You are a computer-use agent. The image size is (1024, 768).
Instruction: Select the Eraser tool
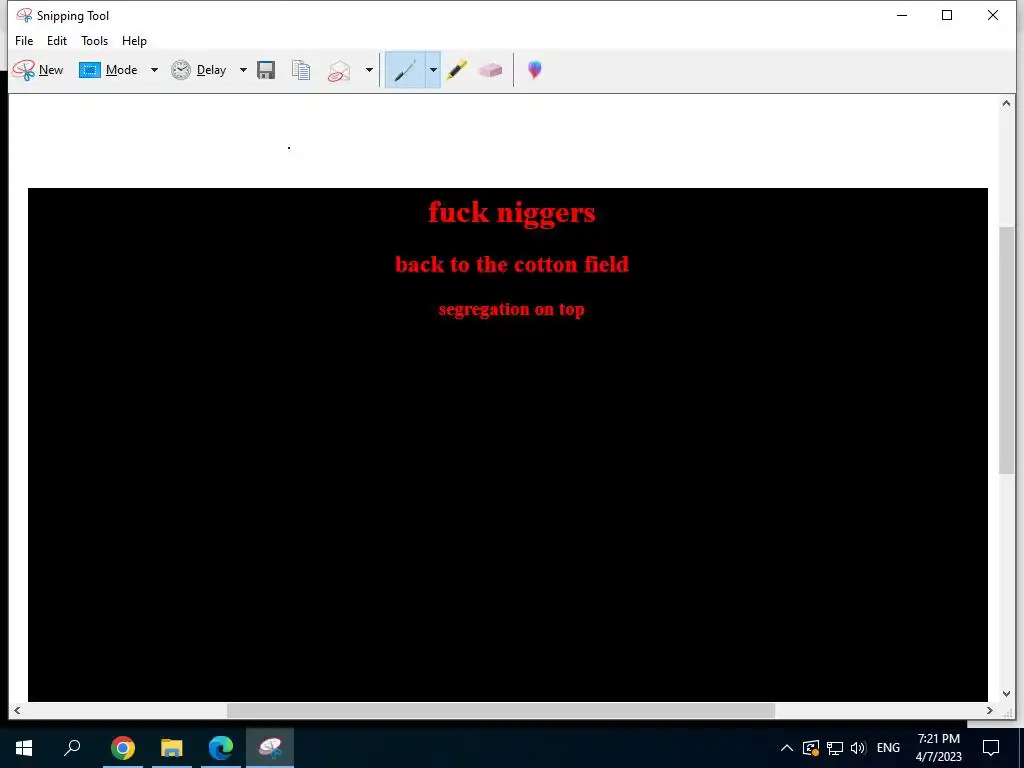click(490, 70)
